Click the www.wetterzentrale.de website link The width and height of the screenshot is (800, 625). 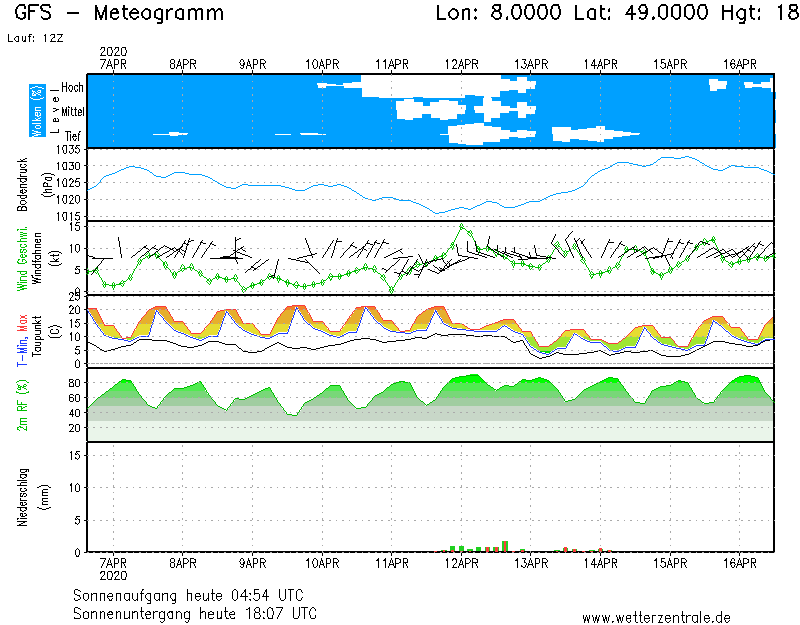[x=656, y=617]
